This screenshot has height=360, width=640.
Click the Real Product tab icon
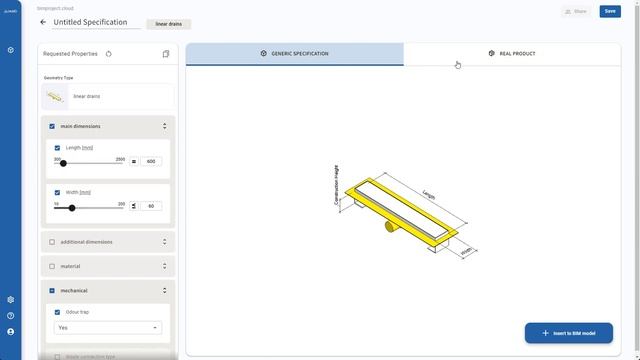pyautogui.click(x=491, y=53)
